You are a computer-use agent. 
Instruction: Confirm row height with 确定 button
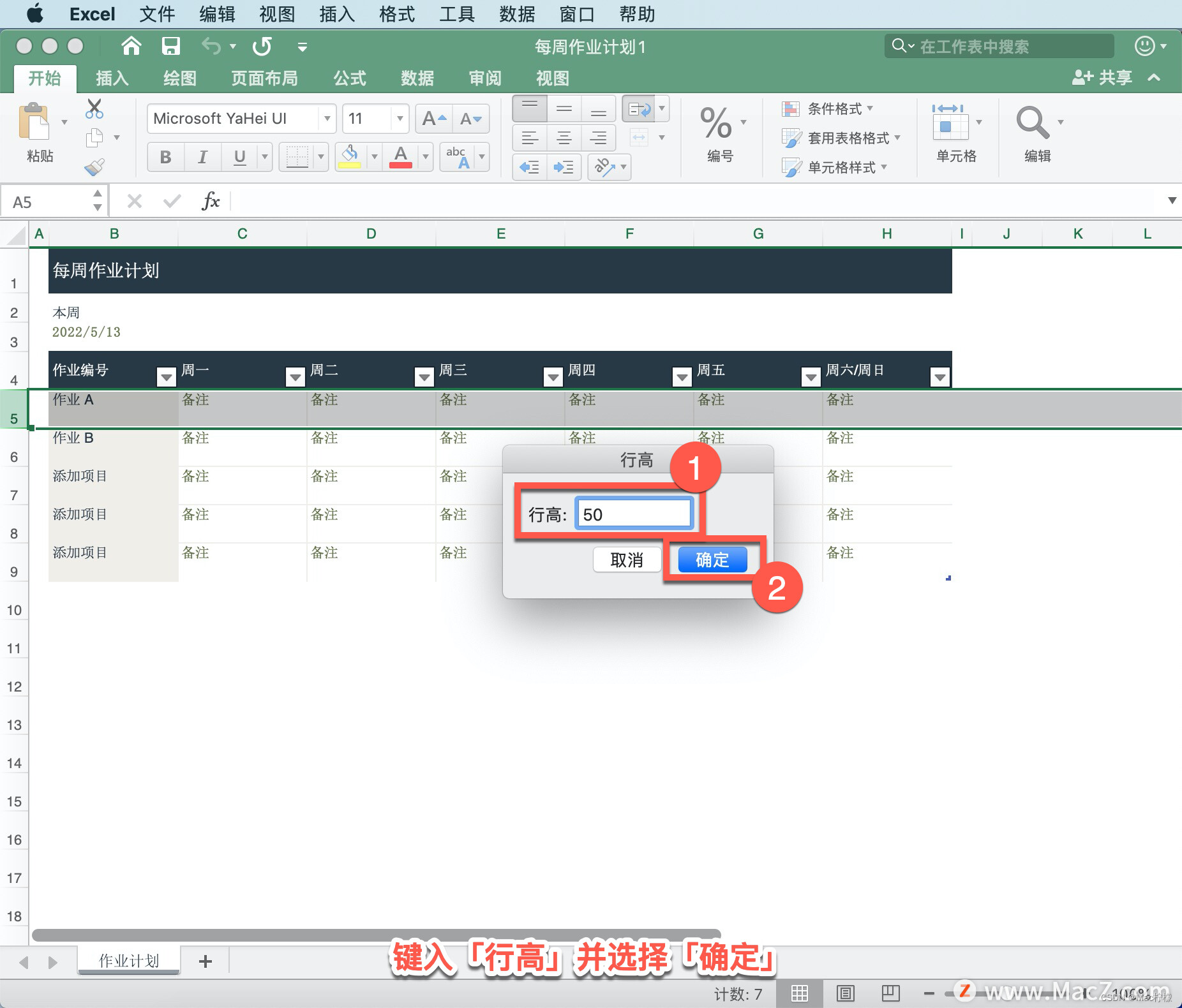point(712,560)
